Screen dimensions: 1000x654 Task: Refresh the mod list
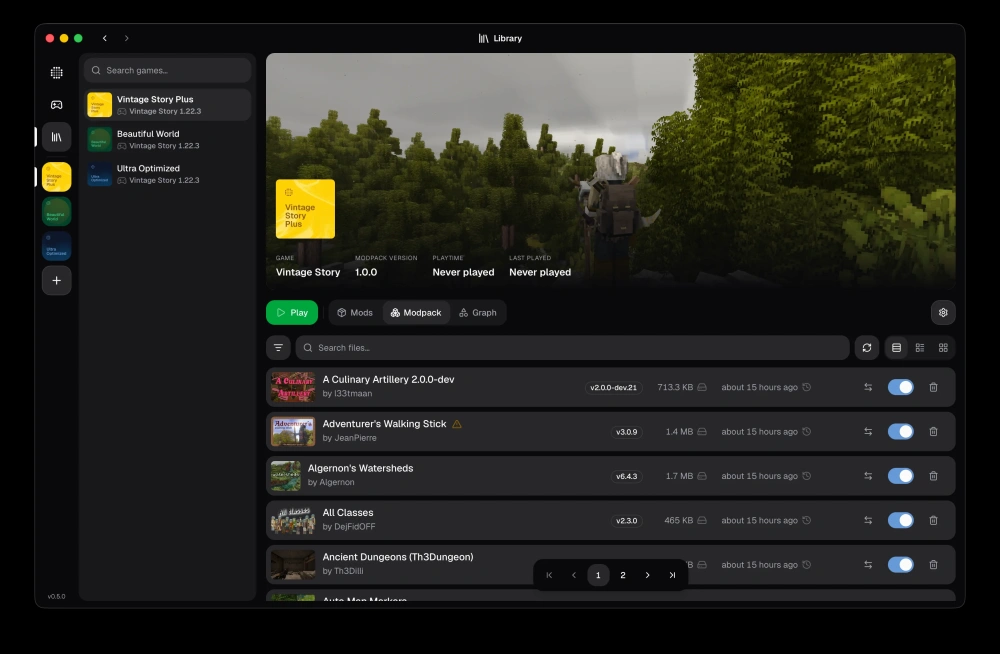867,348
